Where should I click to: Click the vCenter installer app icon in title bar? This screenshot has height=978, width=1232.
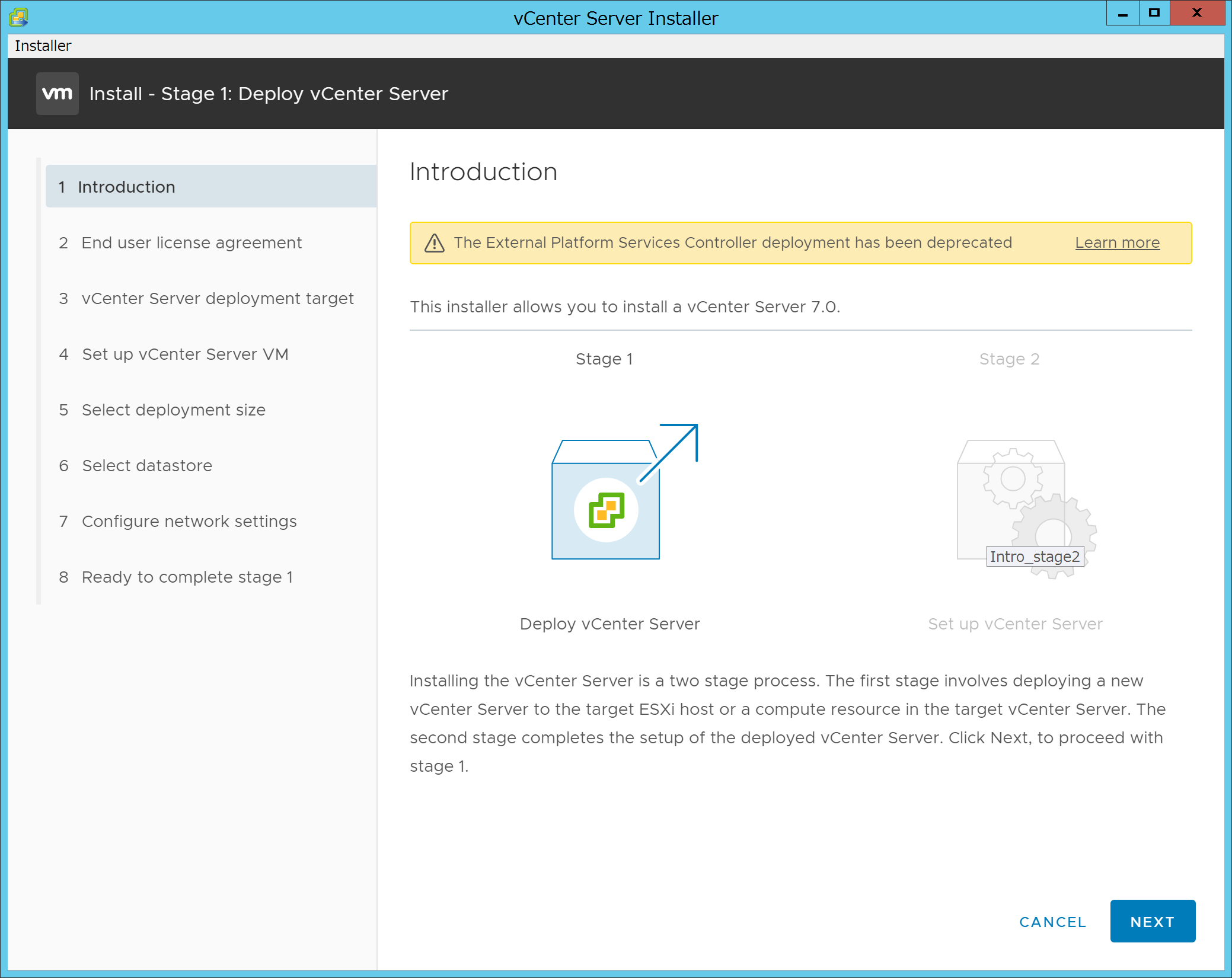click(x=18, y=17)
